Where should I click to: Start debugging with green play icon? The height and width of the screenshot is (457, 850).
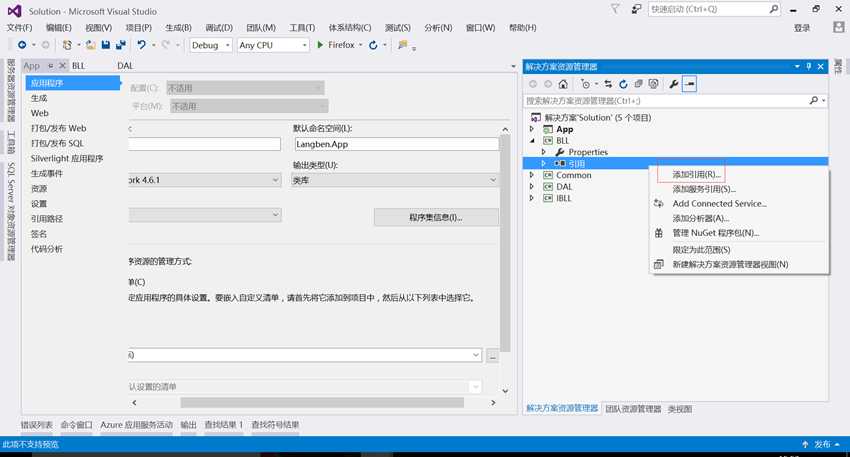(320, 45)
